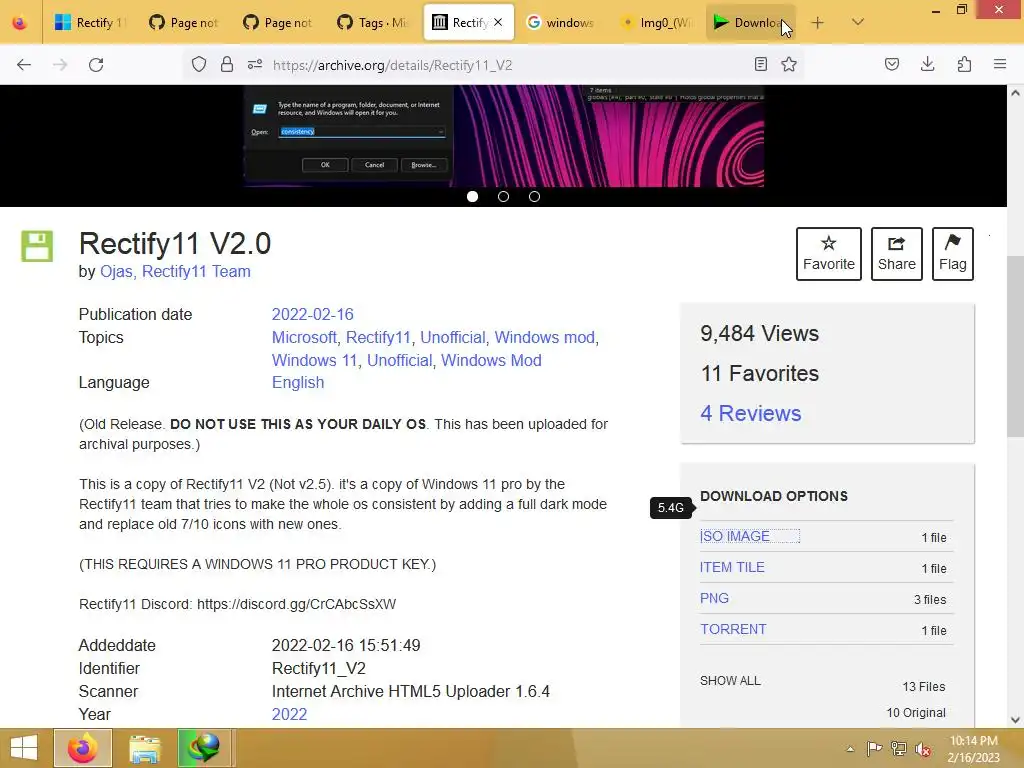Open File Explorer from the taskbar
Screen dimensions: 1024x768
[x=144, y=748]
